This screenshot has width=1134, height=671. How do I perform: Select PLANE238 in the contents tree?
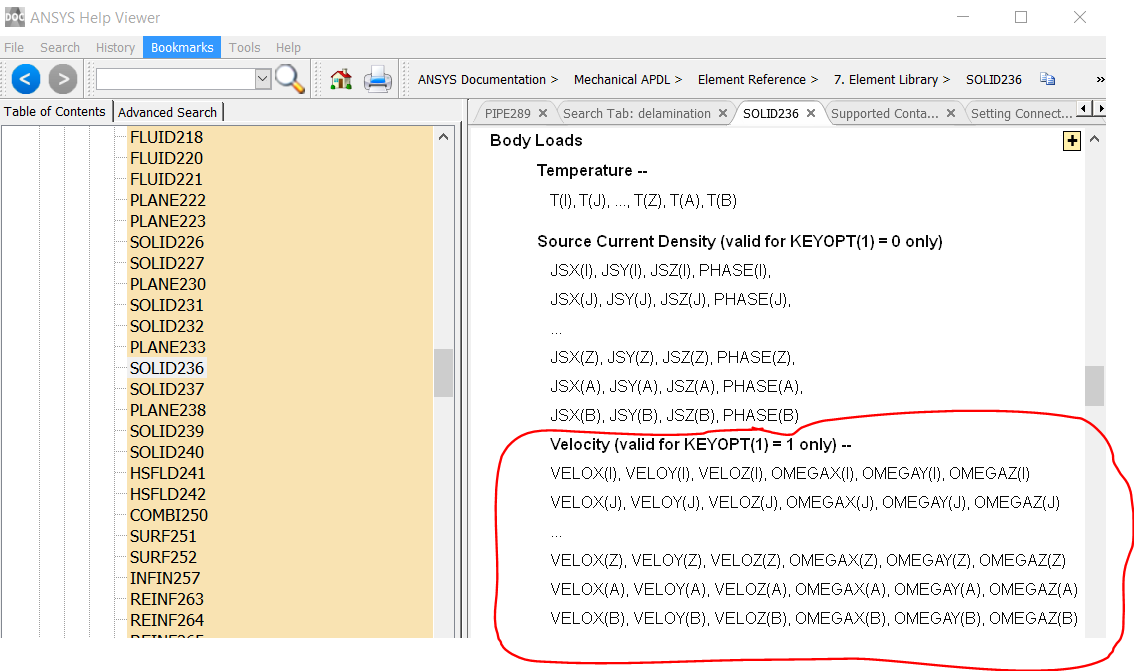(x=168, y=410)
